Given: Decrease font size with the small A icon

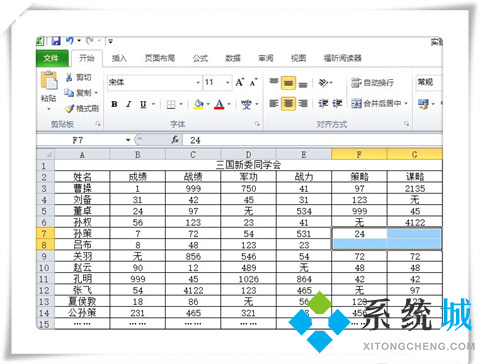Looking at the screenshot, I should [x=253, y=82].
